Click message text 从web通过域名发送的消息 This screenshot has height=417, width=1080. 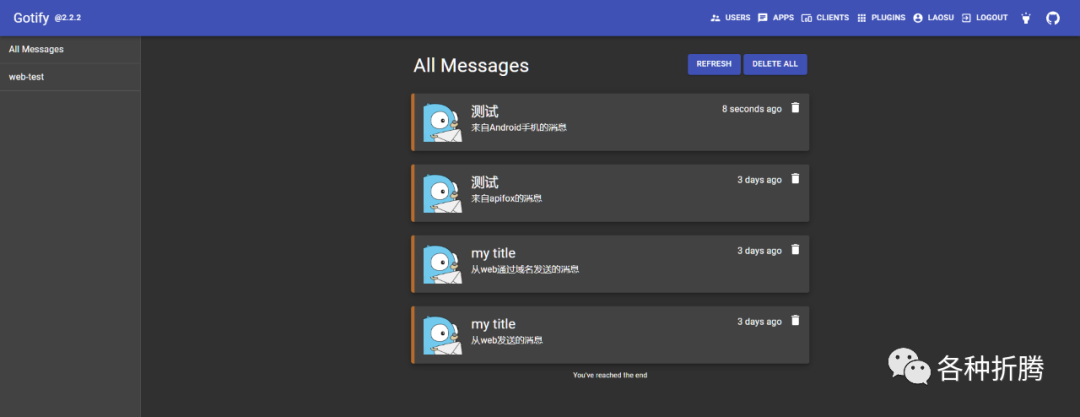[x=525, y=269]
